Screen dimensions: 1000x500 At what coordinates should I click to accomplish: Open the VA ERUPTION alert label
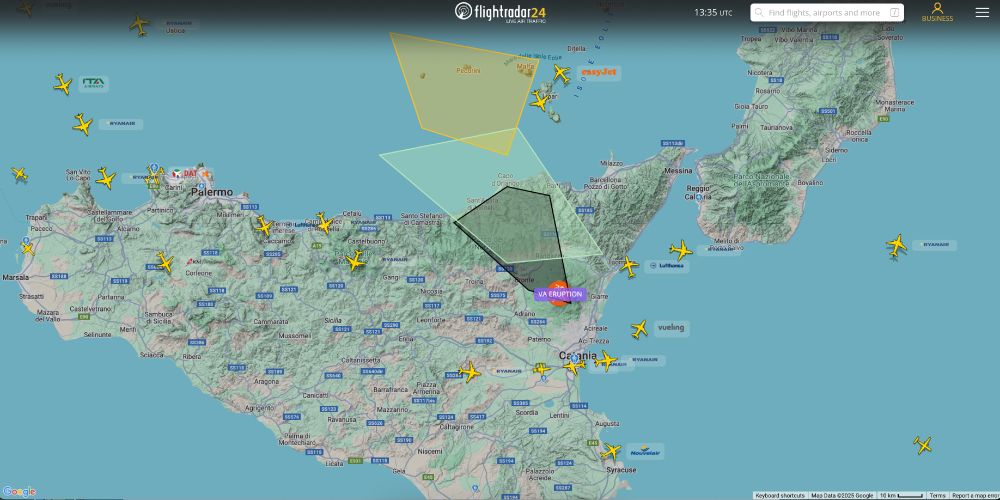pos(560,294)
